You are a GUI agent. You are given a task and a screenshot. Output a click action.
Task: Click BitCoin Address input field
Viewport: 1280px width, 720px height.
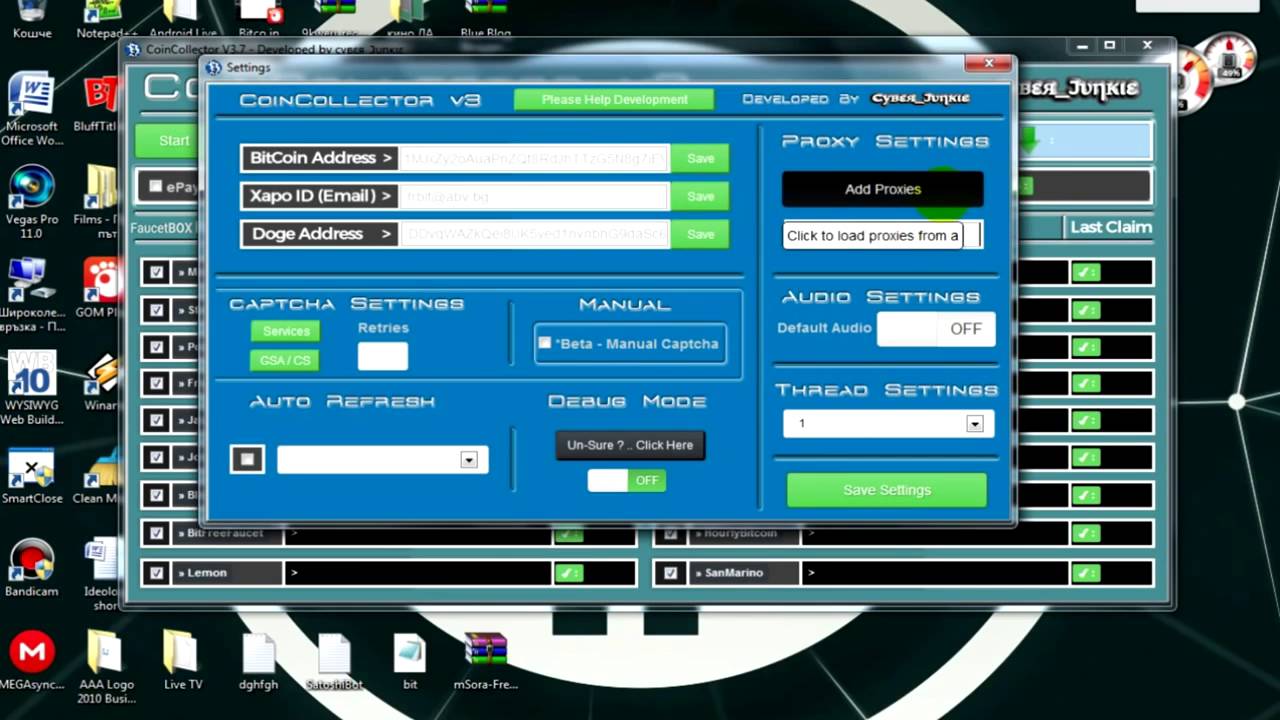point(534,158)
